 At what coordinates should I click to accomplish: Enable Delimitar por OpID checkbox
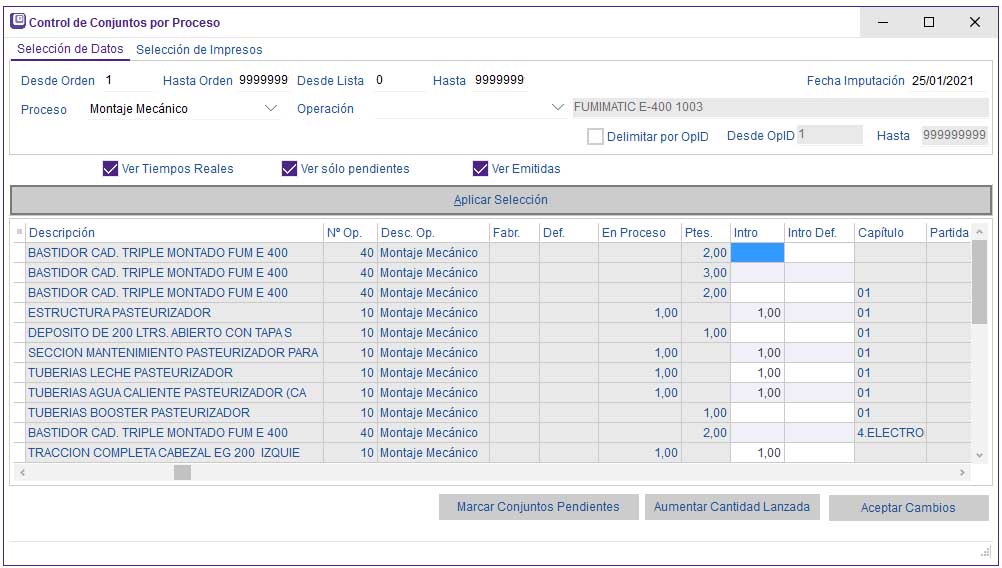(x=596, y=136)
